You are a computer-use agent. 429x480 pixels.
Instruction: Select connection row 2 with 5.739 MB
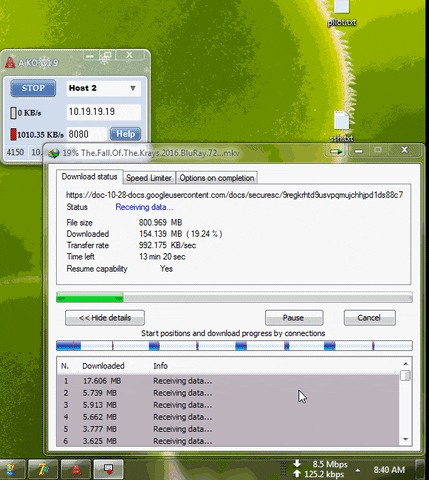(228, 393)
